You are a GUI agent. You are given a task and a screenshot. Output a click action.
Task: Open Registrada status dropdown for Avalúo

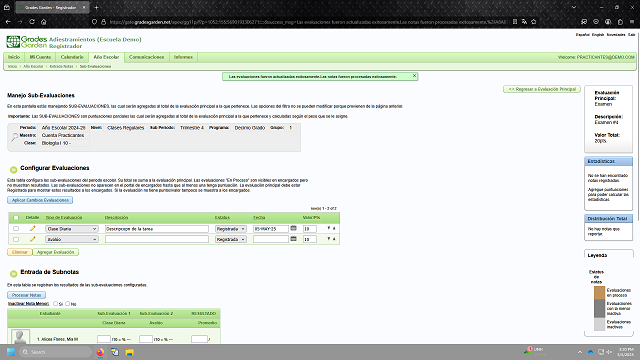pyautogui.click(x=231, y=239)
